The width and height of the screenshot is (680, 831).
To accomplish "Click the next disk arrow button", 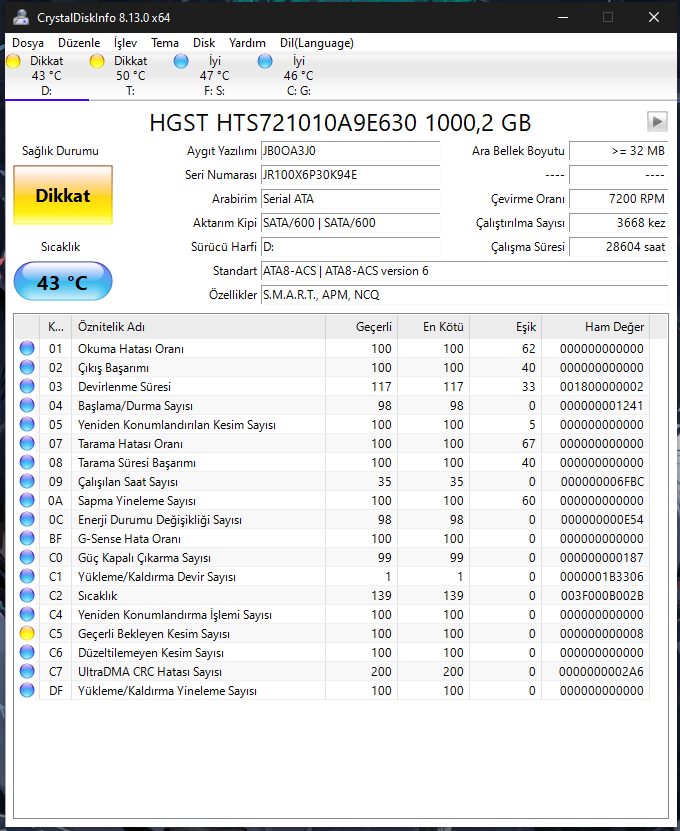I will point(657,122).
